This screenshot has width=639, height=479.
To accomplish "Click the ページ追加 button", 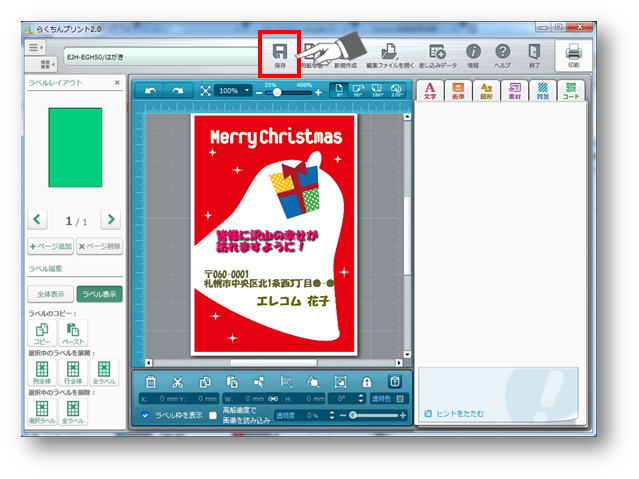I will [51, 246].
